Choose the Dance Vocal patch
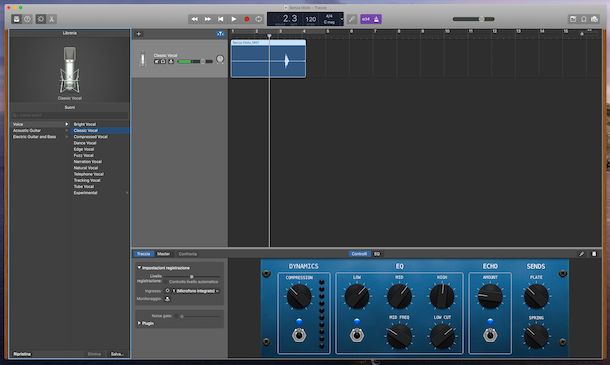The image size is (610, 365). pos(85,143)
